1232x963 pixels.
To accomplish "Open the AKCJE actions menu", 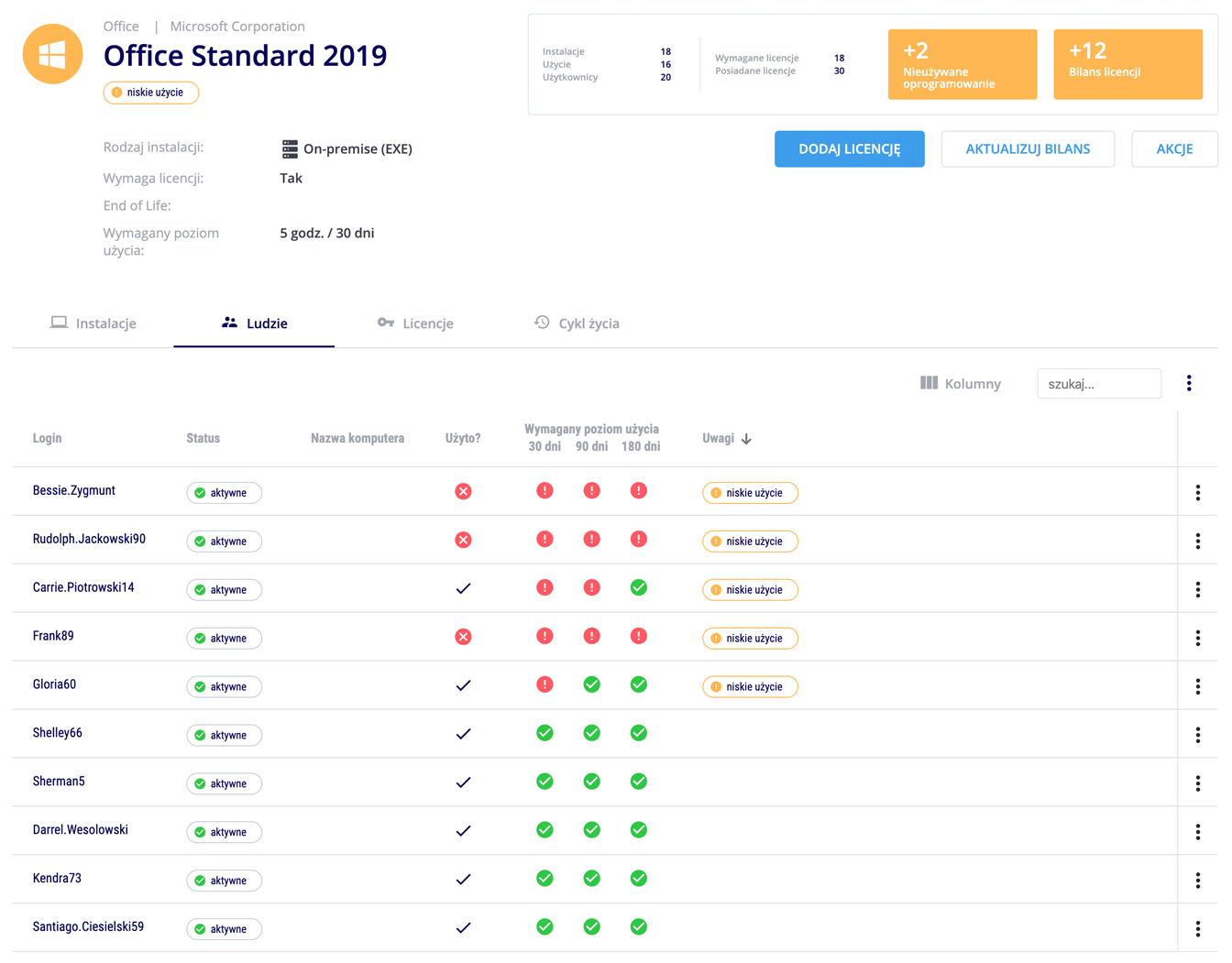I will (1174, 148).
